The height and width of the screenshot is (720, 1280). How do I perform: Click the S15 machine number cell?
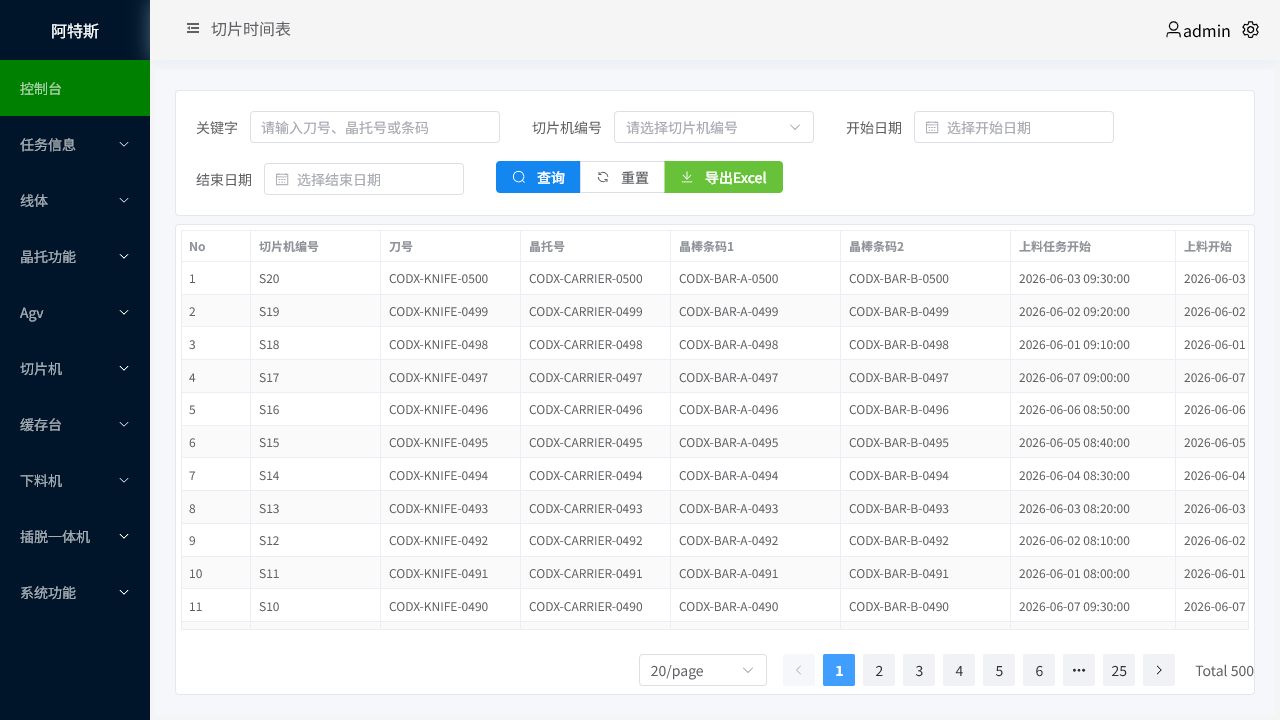coord(316,442)
